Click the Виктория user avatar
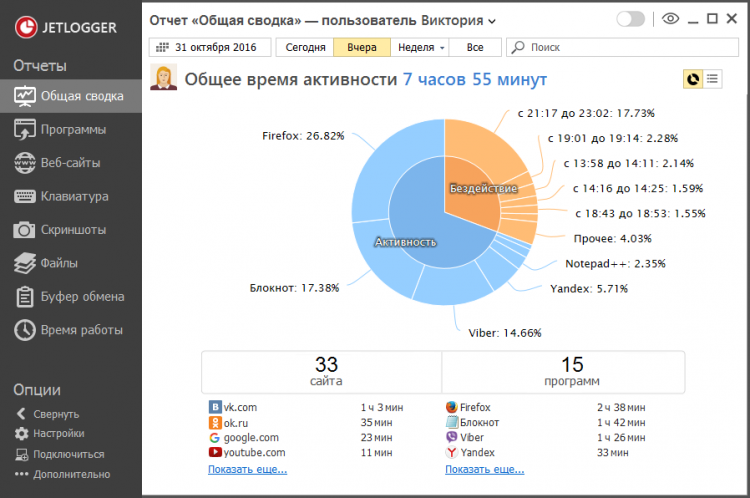Viewport: 750px width, 498px height. (x=164, y=77)
